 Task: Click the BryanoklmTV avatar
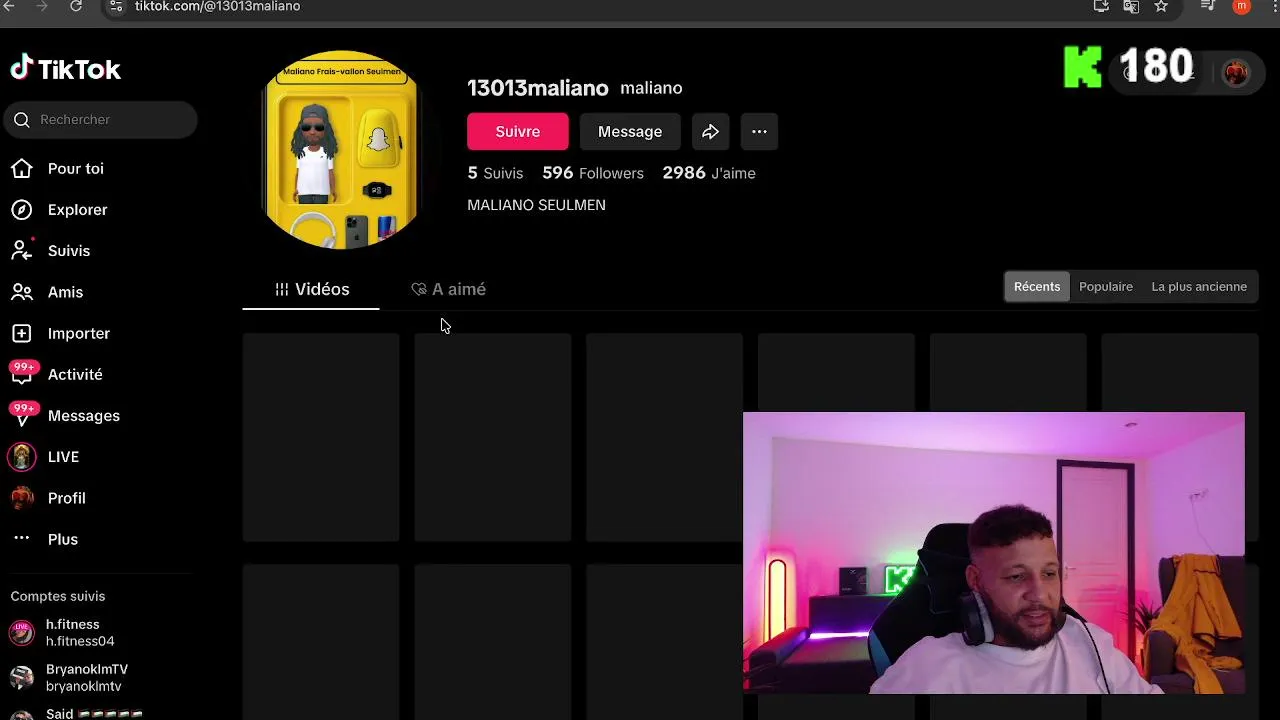[x=22, y=678]
